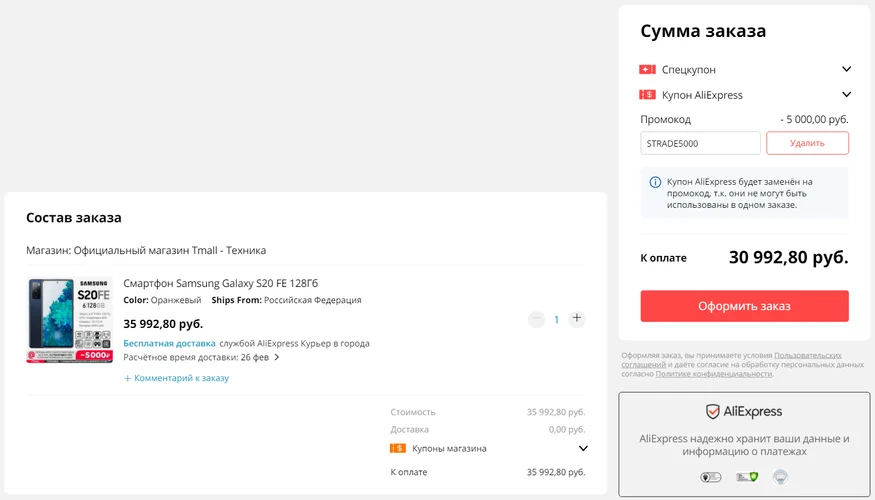Open delivery time details arrow after 26 фев

pos(277,357)
